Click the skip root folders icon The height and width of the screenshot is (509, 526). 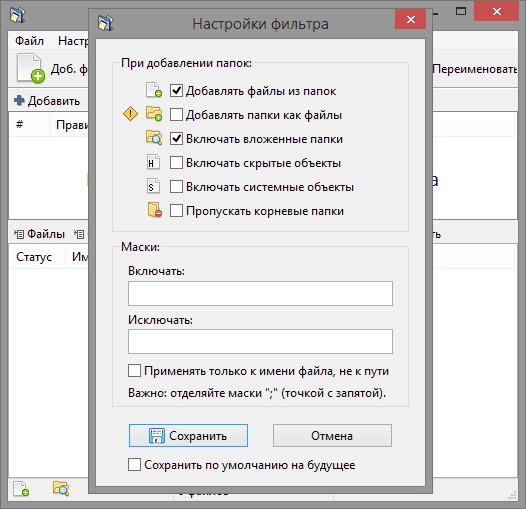pos(154,210)
